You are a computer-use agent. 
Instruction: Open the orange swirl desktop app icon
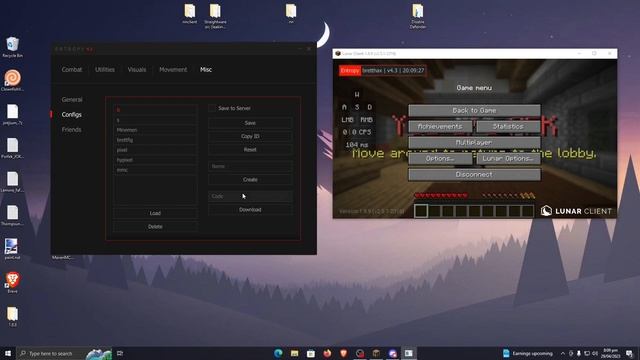click(12, 80)
